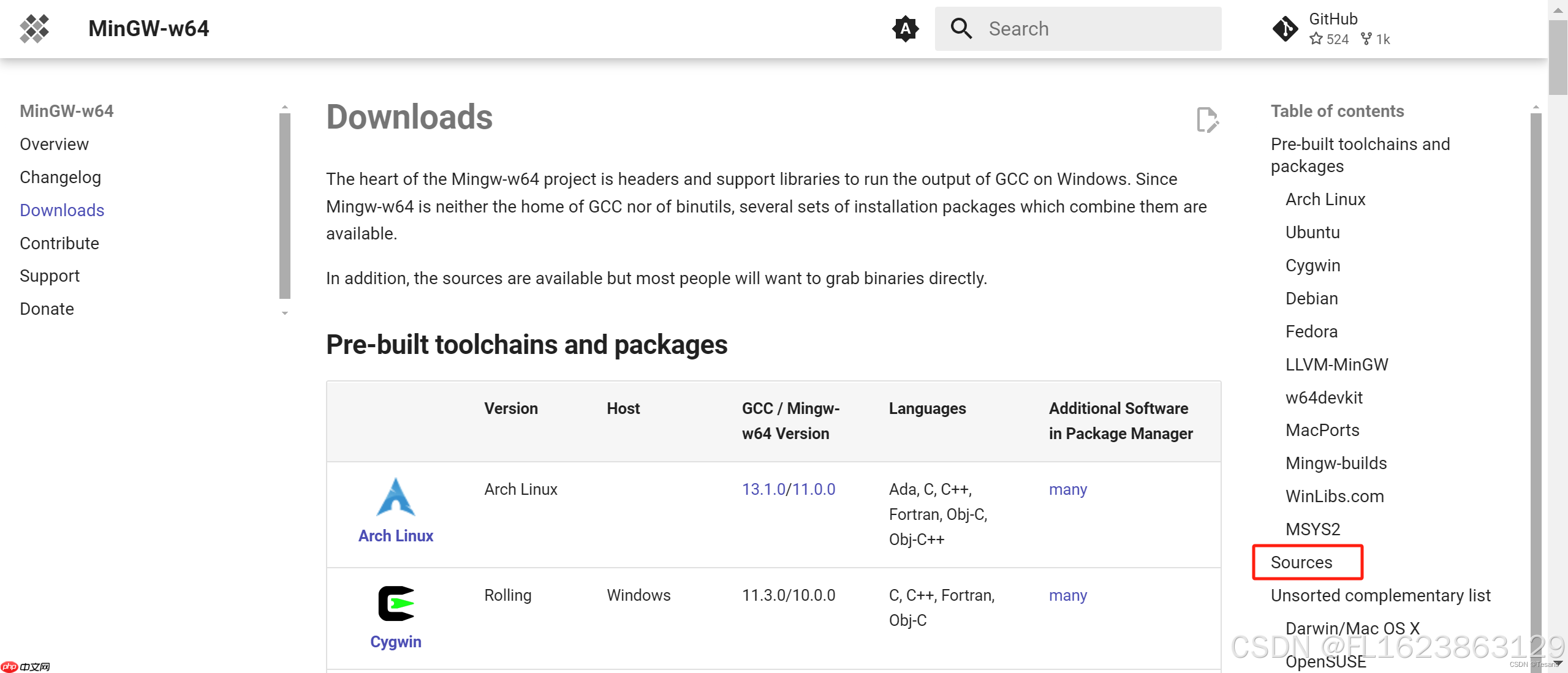Open the Changelog navigation item
1568x673 pixels.
click(60, 178)
